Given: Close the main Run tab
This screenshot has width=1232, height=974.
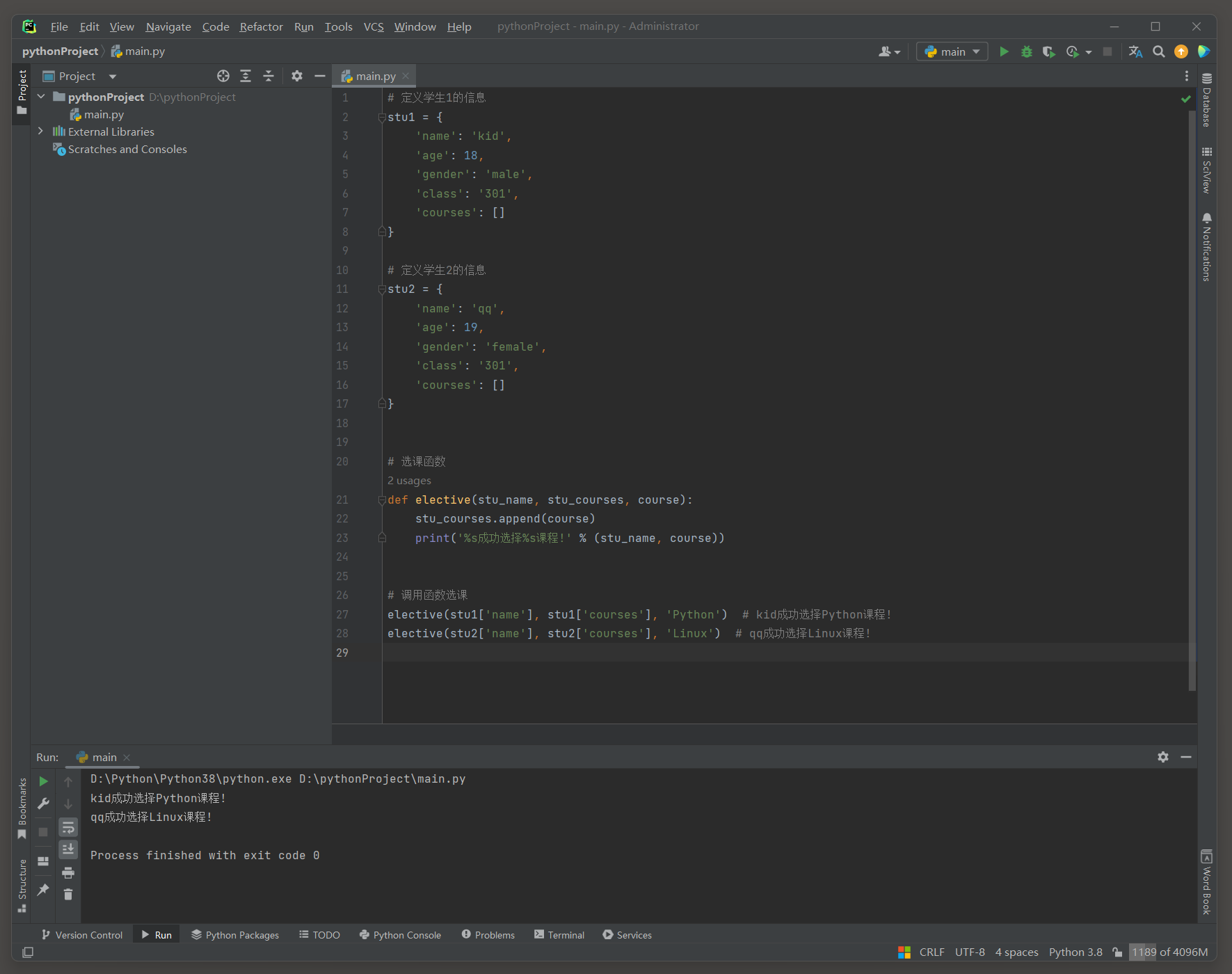Looking at the screenshot, I should pyautogui.click(x=127, y=757).
